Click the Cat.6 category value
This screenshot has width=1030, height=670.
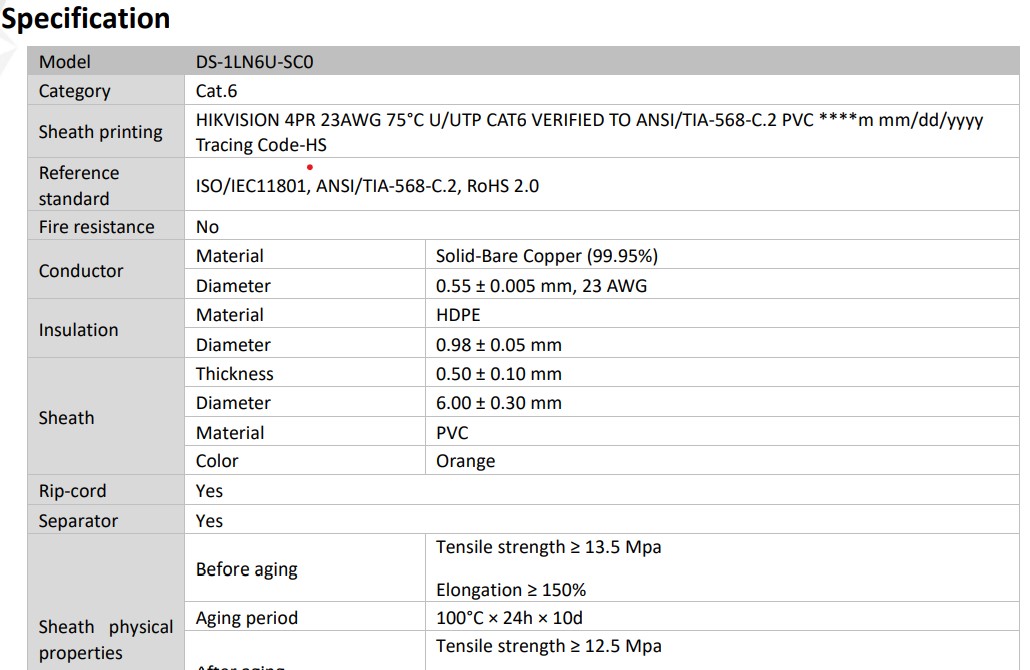coord(216,91)
